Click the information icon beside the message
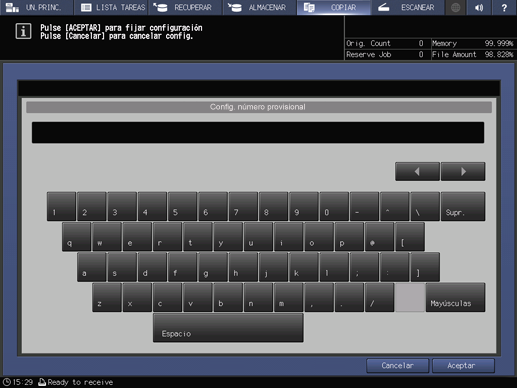Image resolution: width=517 pixels, height=388 pixels. point(23,31)
